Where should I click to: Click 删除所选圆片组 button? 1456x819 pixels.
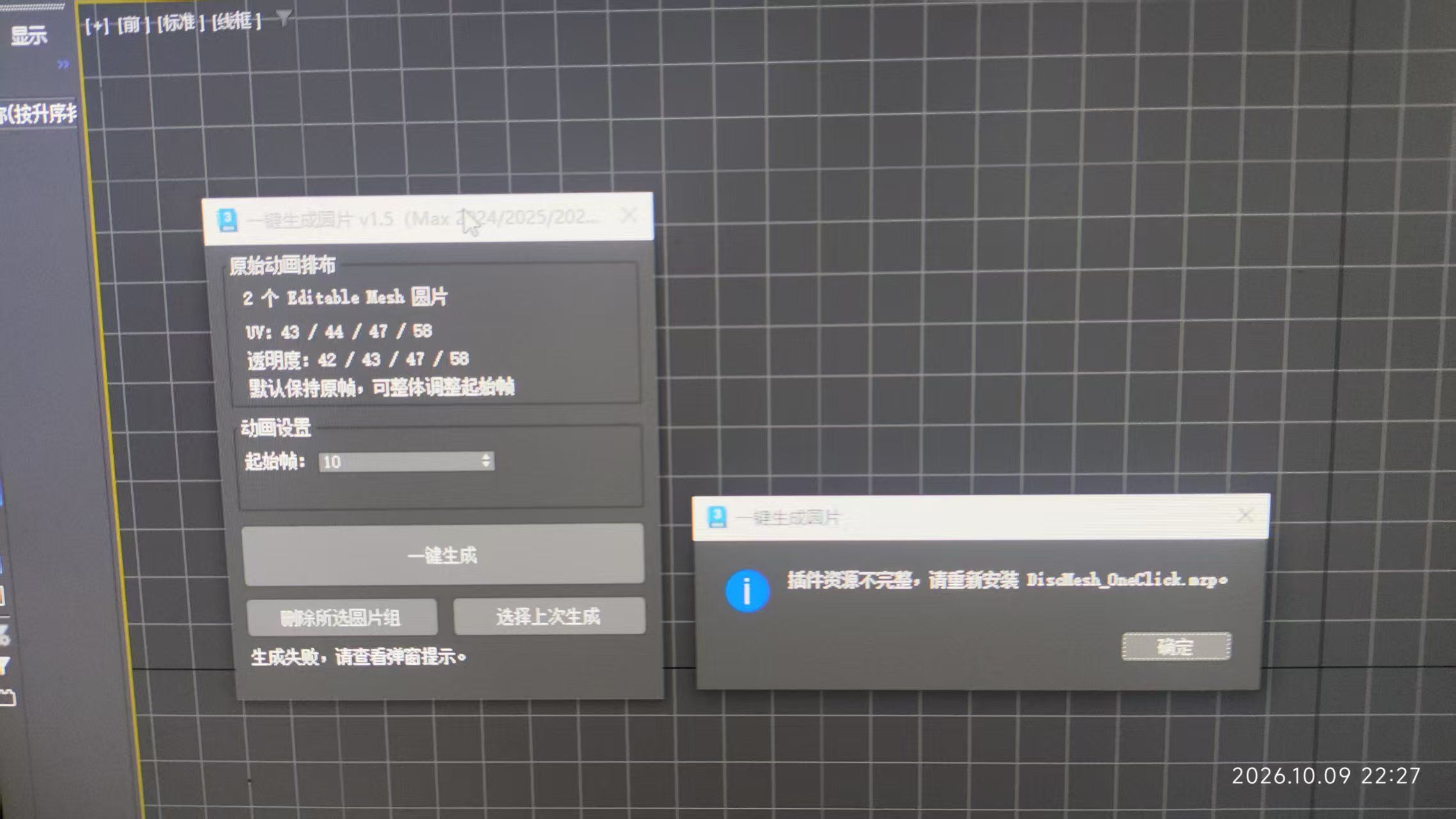coord(342,617)
